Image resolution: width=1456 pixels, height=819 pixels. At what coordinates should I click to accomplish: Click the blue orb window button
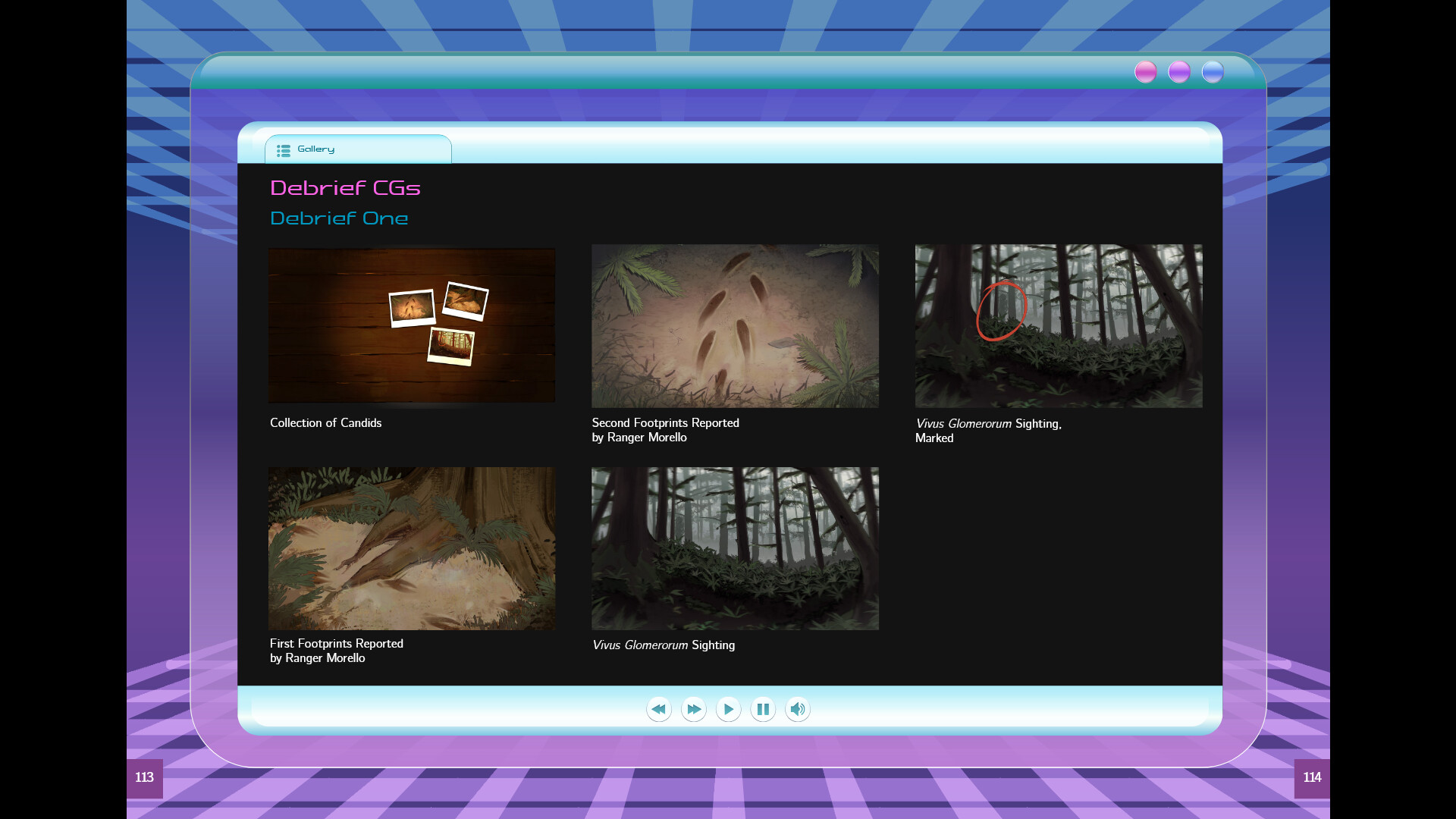1213,72
